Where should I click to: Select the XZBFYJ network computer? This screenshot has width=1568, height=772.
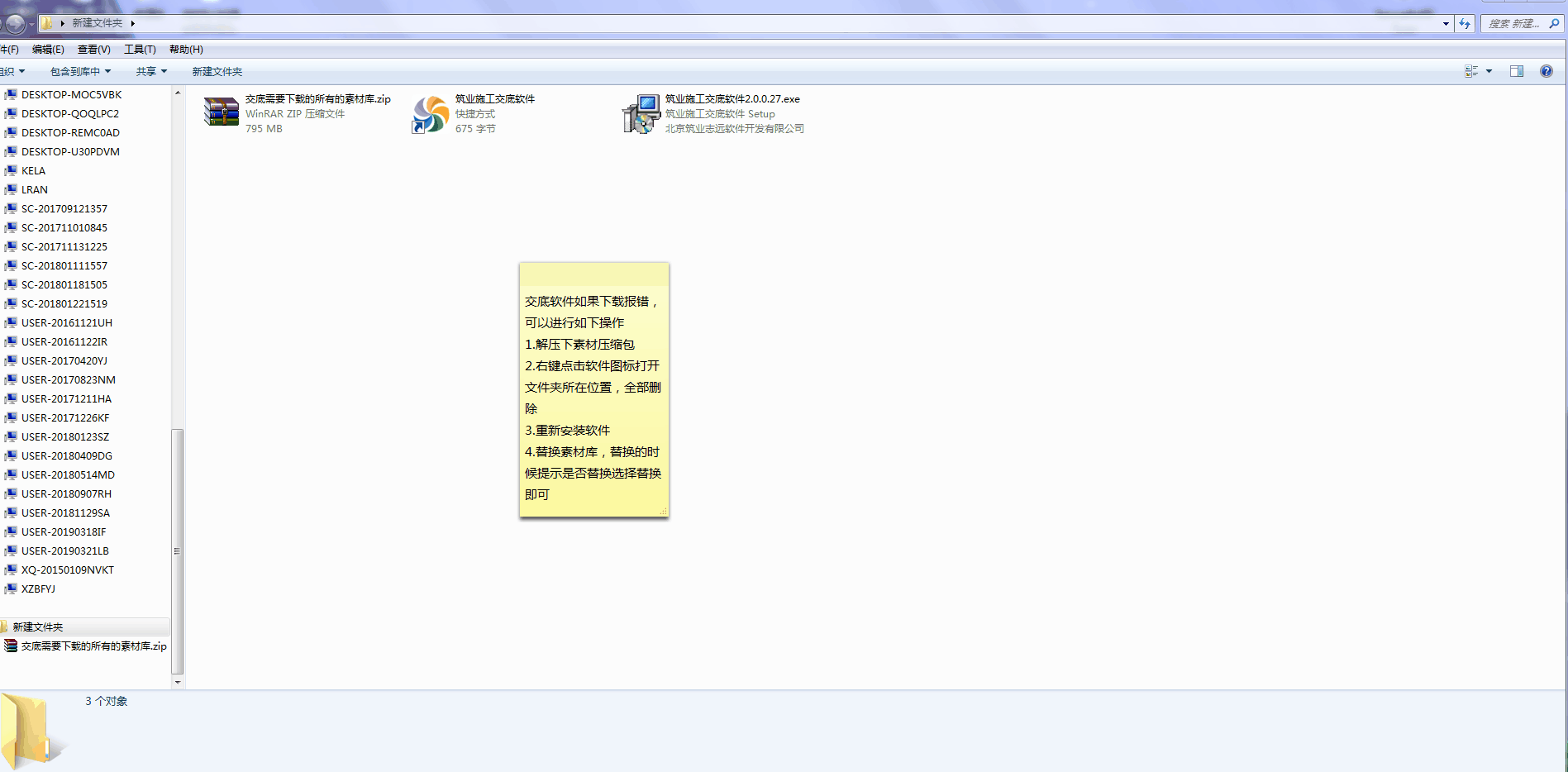point(38,589)
